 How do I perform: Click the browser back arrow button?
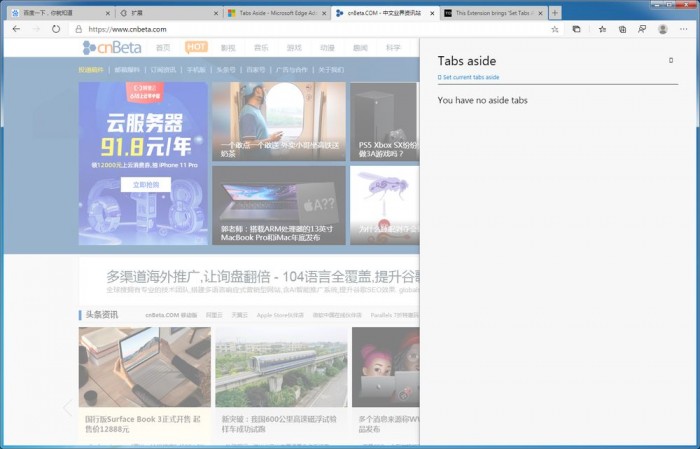(16, 29)
